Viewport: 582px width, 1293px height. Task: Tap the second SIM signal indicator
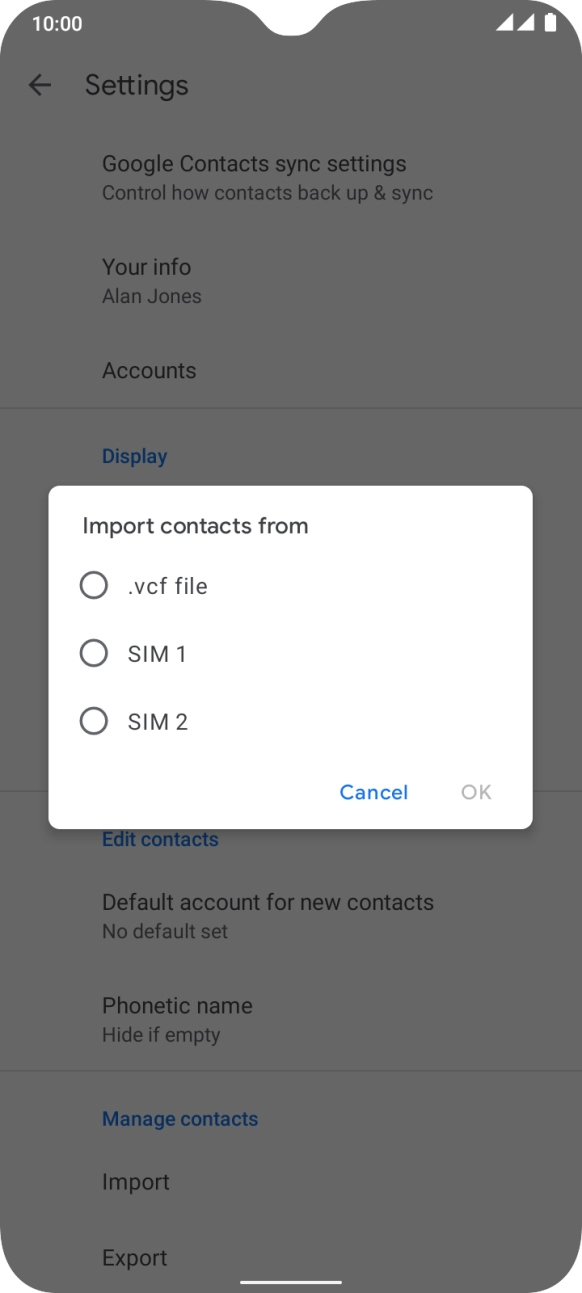[x=527, y=23]
